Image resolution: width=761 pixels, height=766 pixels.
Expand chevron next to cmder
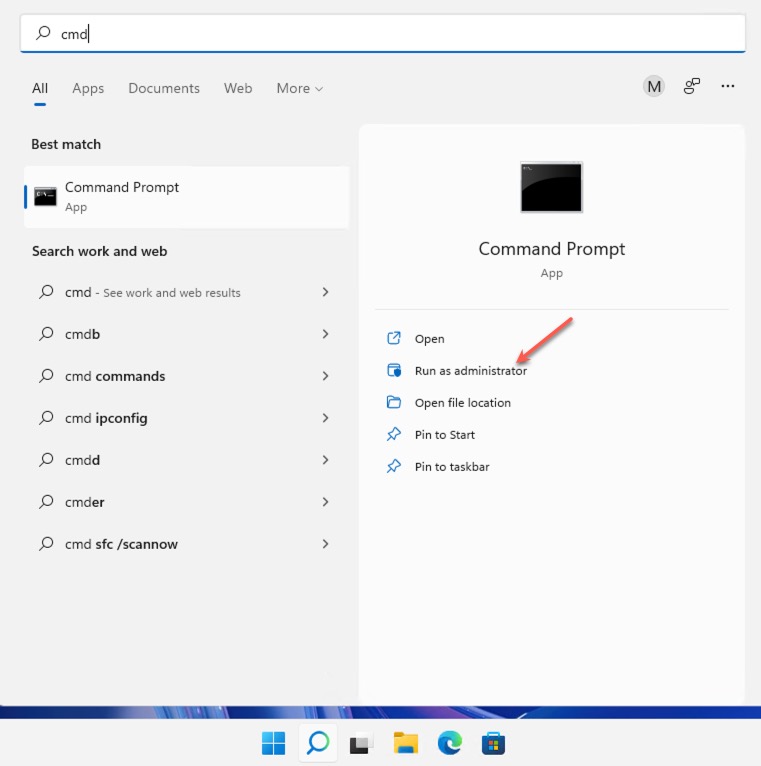click(325, 502)
